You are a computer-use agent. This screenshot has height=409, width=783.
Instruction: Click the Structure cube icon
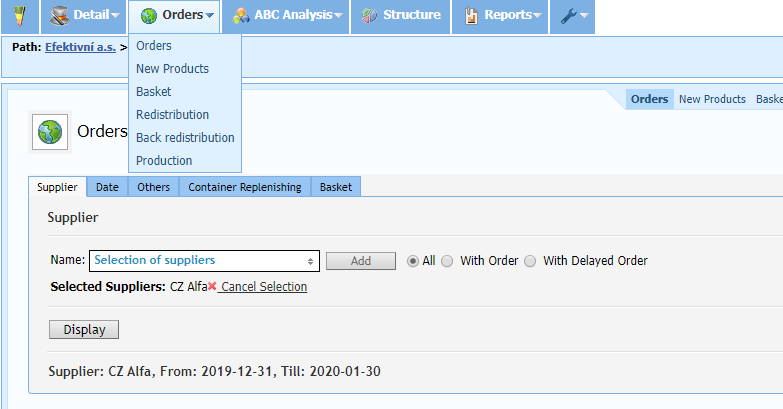(x=370, y=16)
